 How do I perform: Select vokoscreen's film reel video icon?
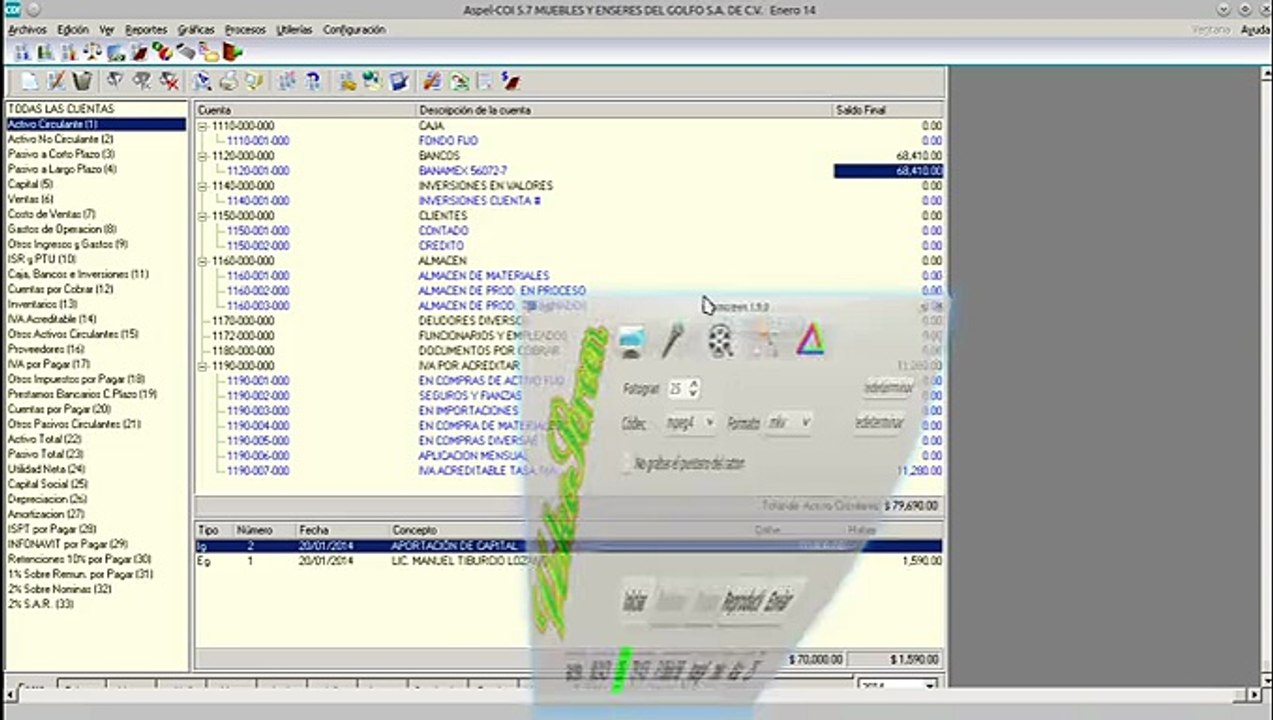(720, 342)
